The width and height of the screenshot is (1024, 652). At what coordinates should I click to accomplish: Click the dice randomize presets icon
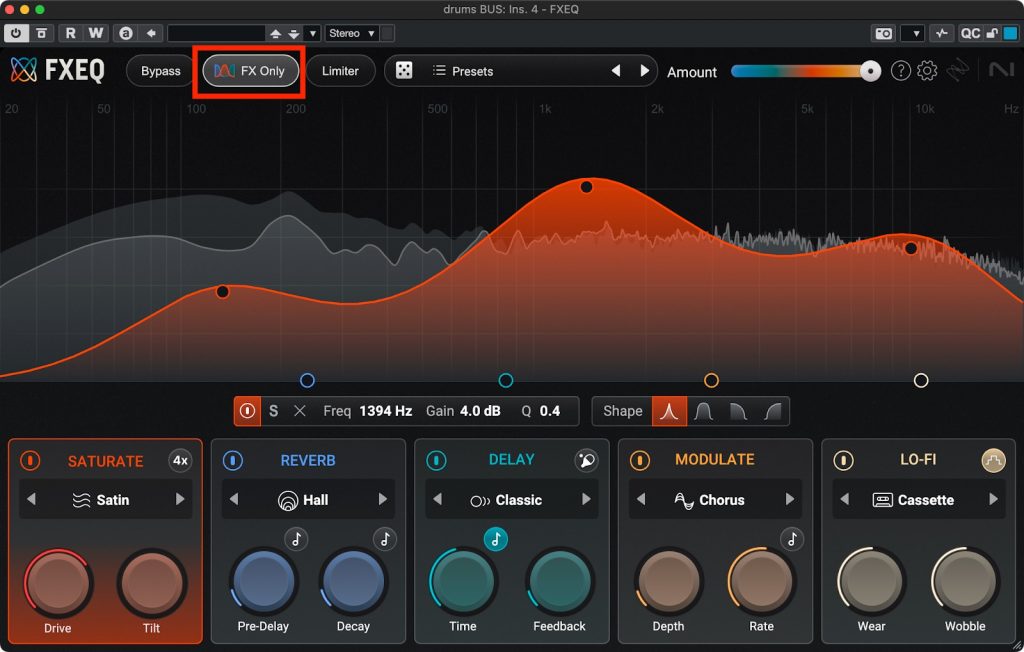404,71
